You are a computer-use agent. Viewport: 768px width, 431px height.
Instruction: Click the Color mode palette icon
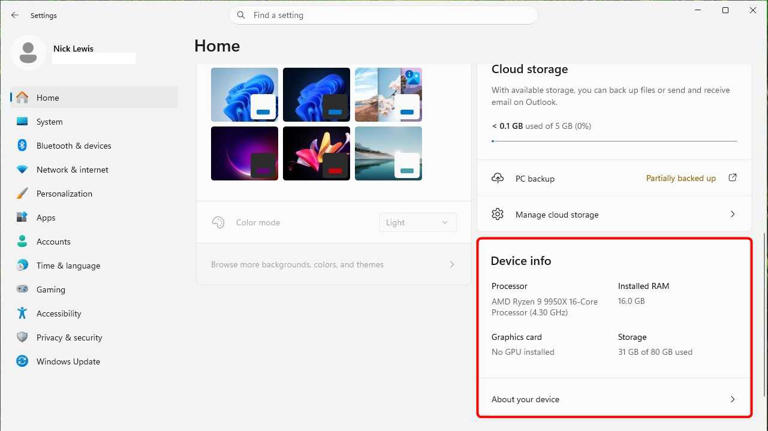coord(218,222)
